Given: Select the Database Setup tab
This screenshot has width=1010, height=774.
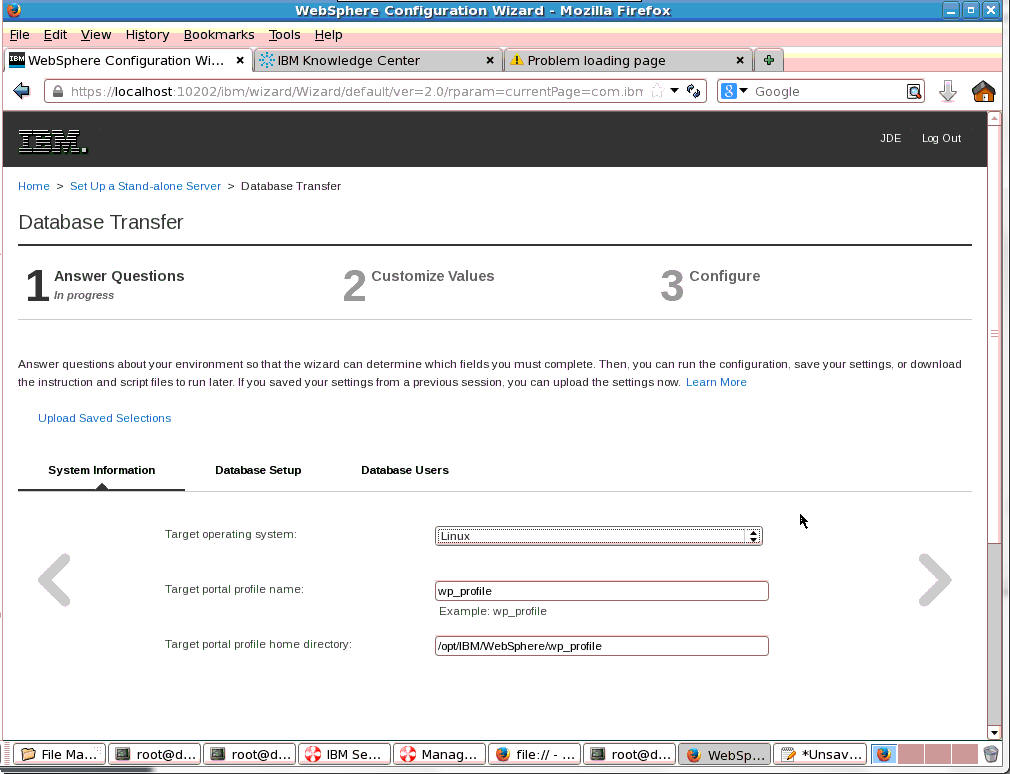Looking at the screenshot, I should coord(258,470).
